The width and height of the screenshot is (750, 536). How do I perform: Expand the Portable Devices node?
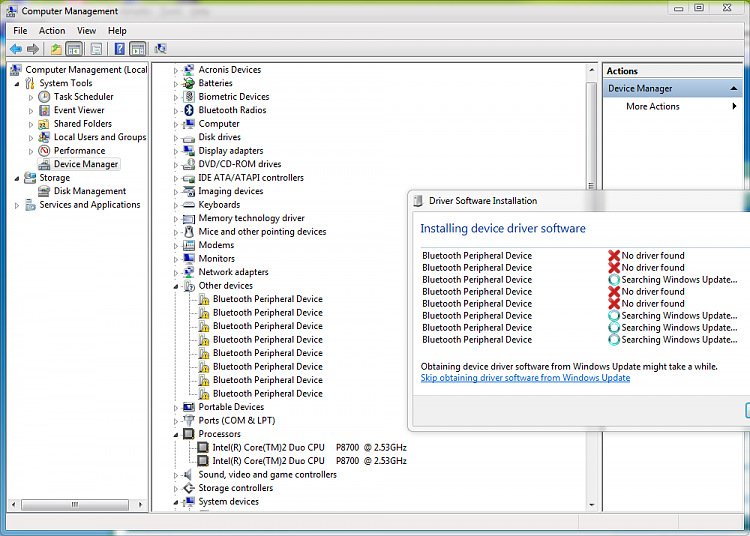(176, 408)
